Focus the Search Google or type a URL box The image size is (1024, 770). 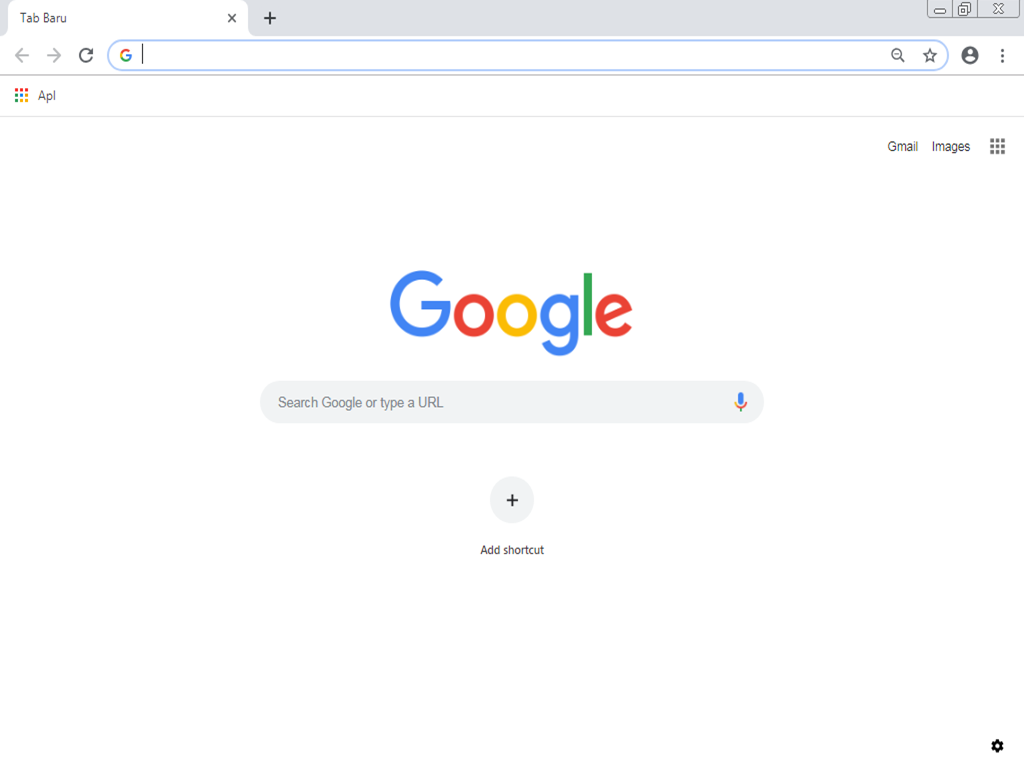pyautogui.click(x=512, y=402)
